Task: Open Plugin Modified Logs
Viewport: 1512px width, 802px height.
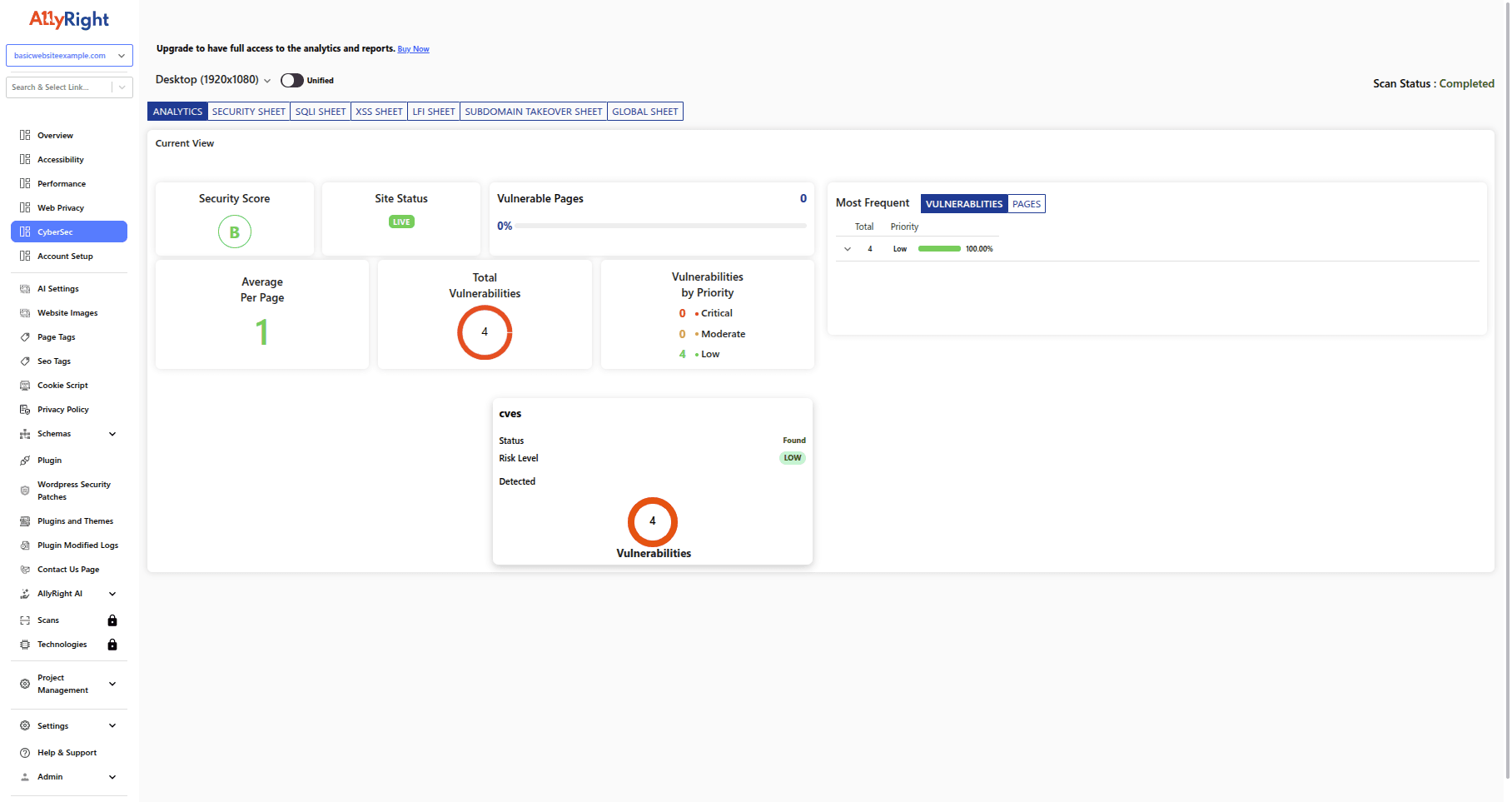Action: click(x=77, y=545)
